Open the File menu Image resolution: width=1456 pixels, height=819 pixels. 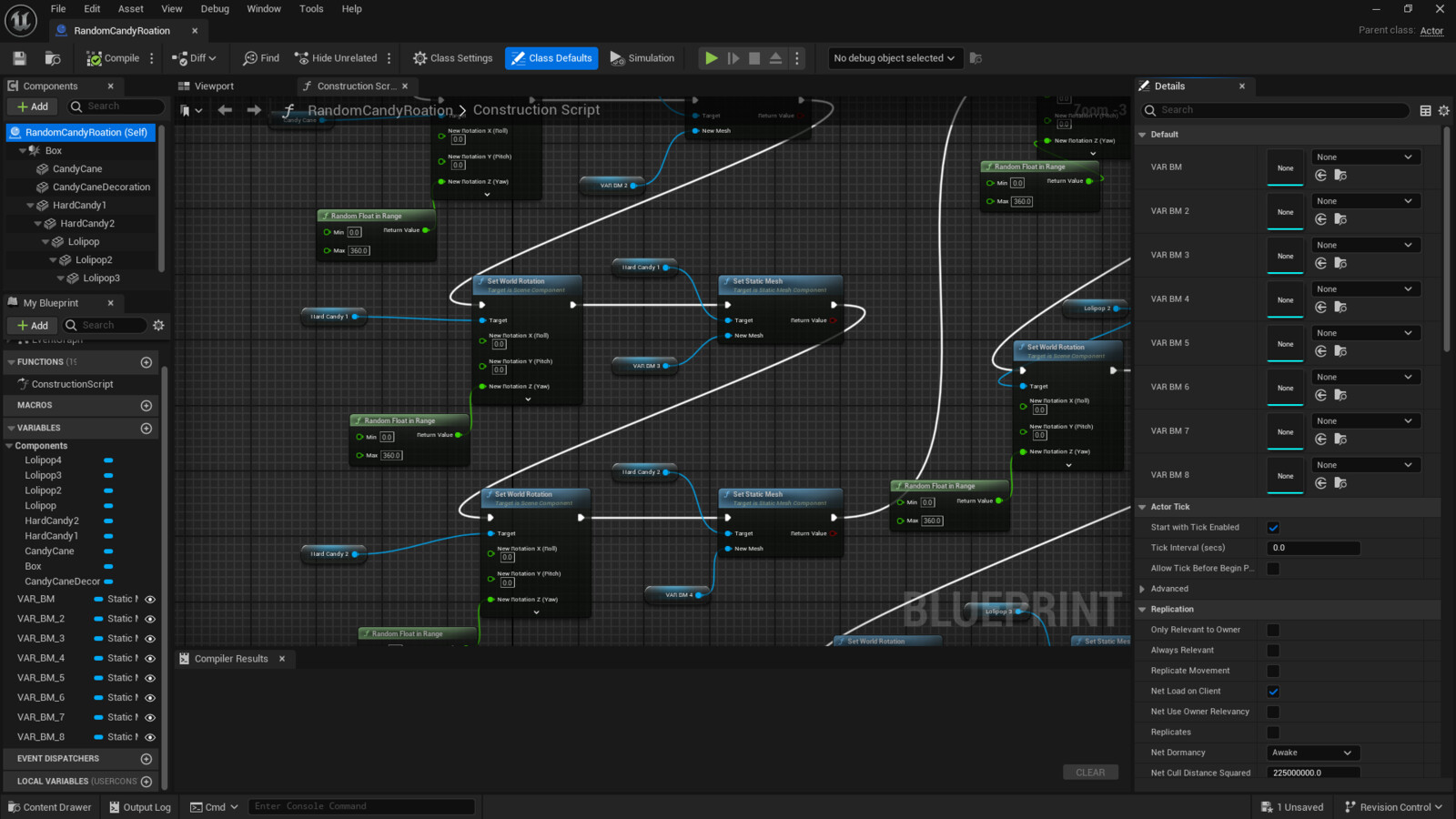(58, 9)
